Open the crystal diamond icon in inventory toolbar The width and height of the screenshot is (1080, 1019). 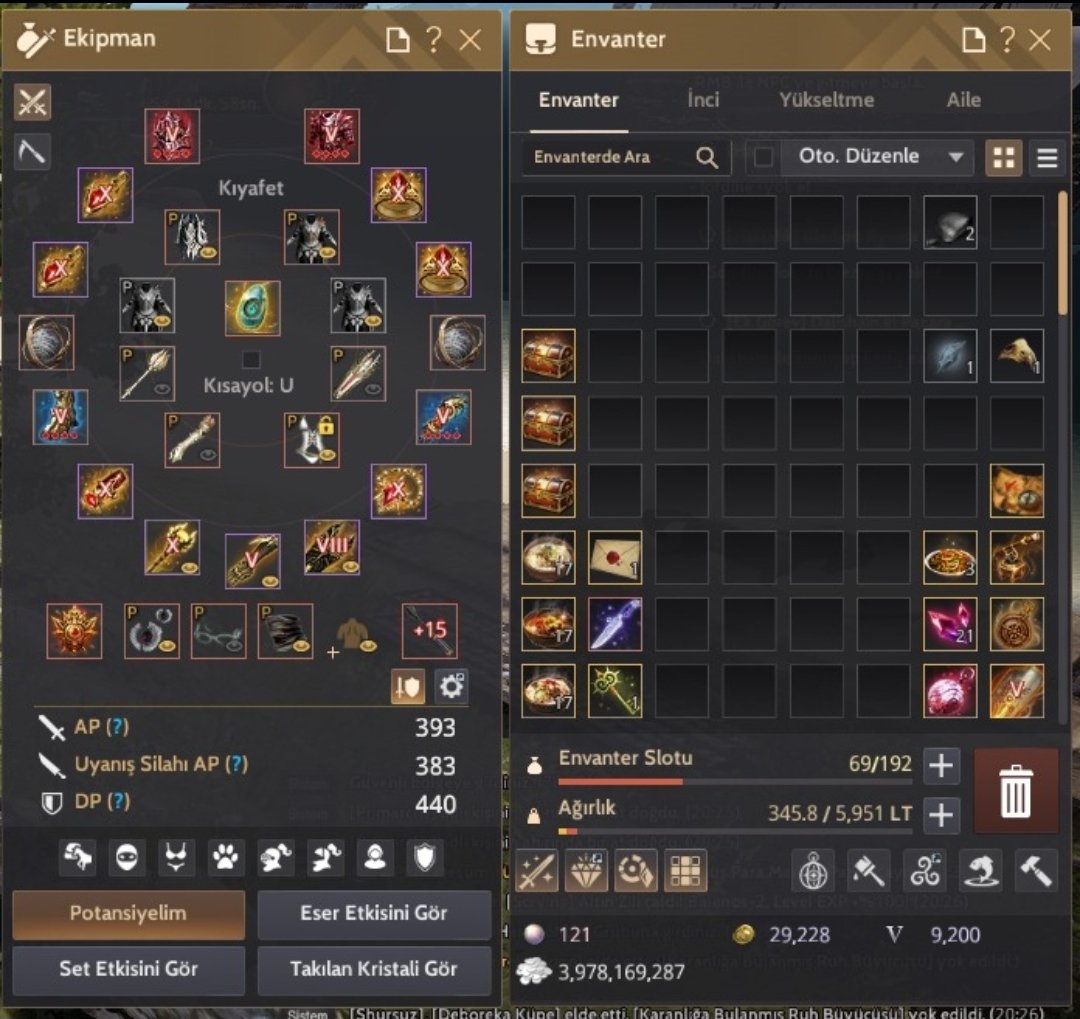[587, 870]
